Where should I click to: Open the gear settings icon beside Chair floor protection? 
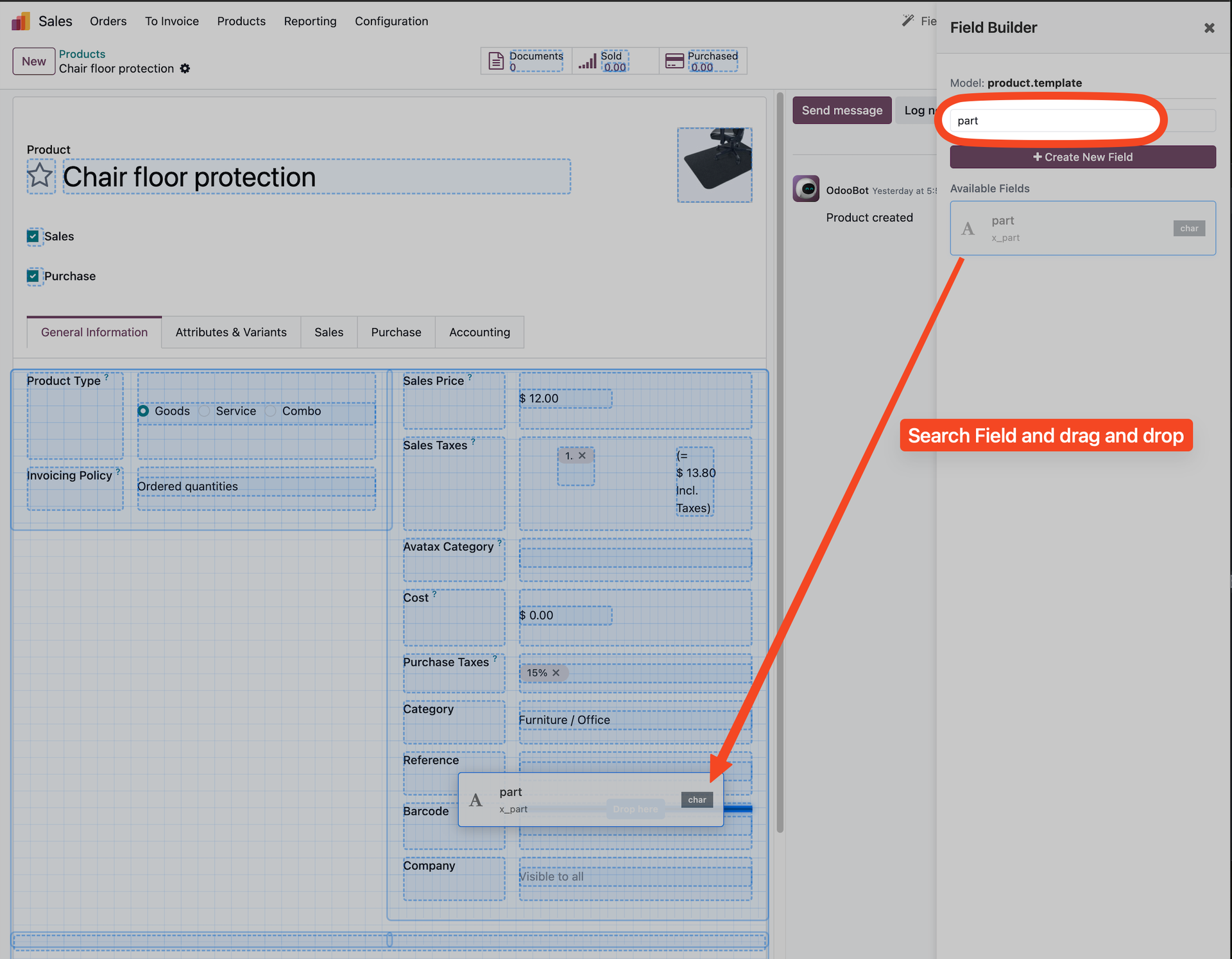click(185, 69)
